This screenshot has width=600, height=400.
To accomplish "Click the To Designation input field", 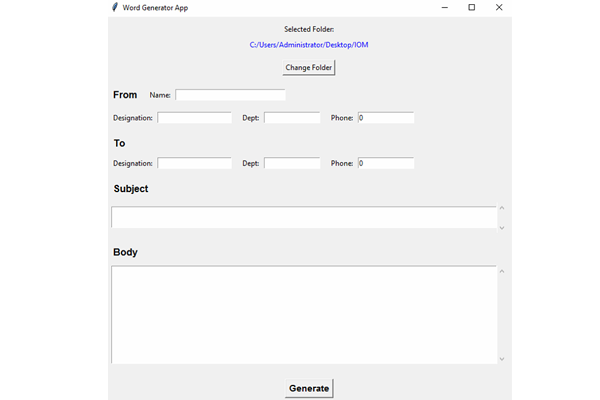I will pyautogui.click(x=194, y=163).
